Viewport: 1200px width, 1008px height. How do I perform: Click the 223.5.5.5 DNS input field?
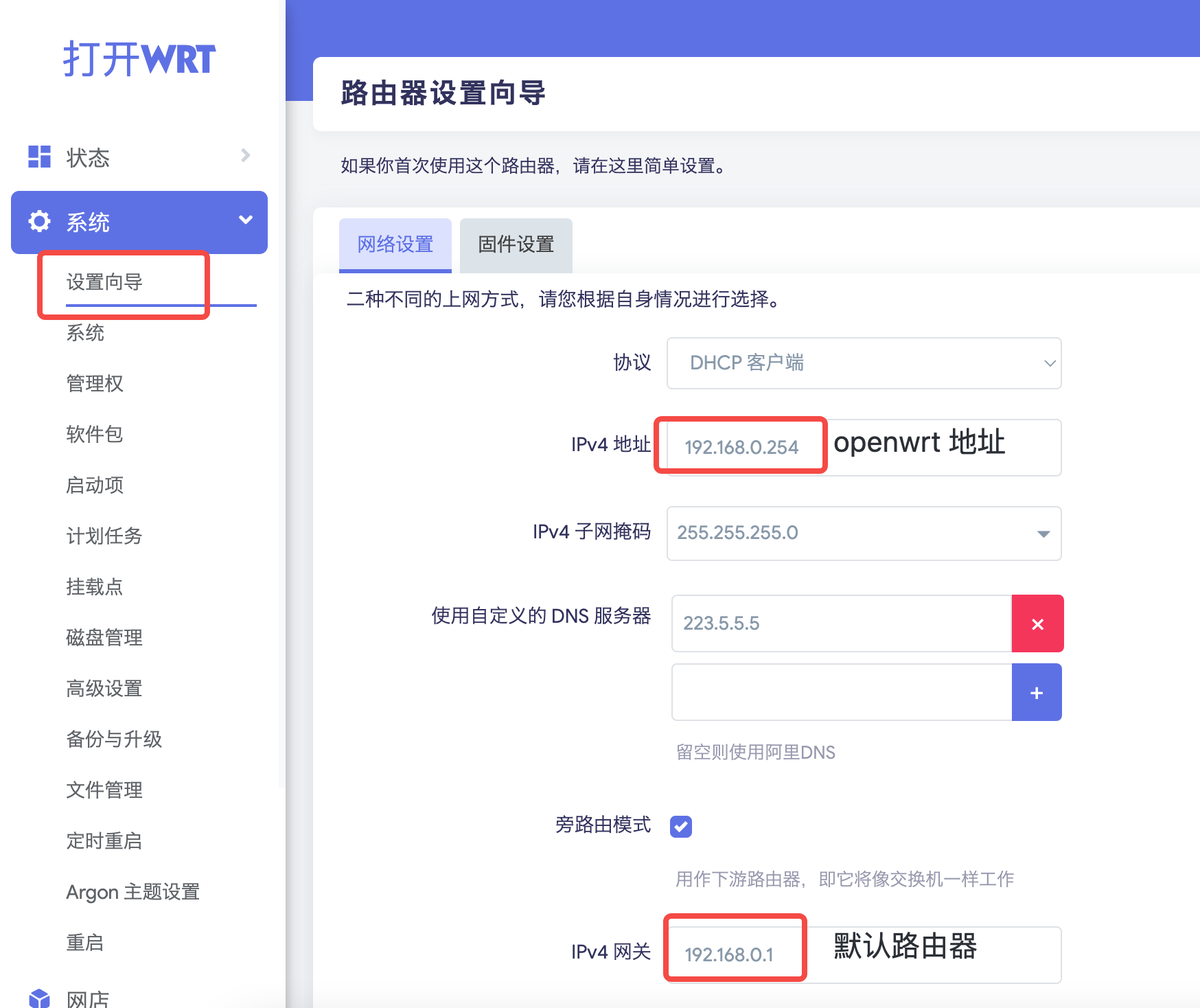[x=842, y=623]
